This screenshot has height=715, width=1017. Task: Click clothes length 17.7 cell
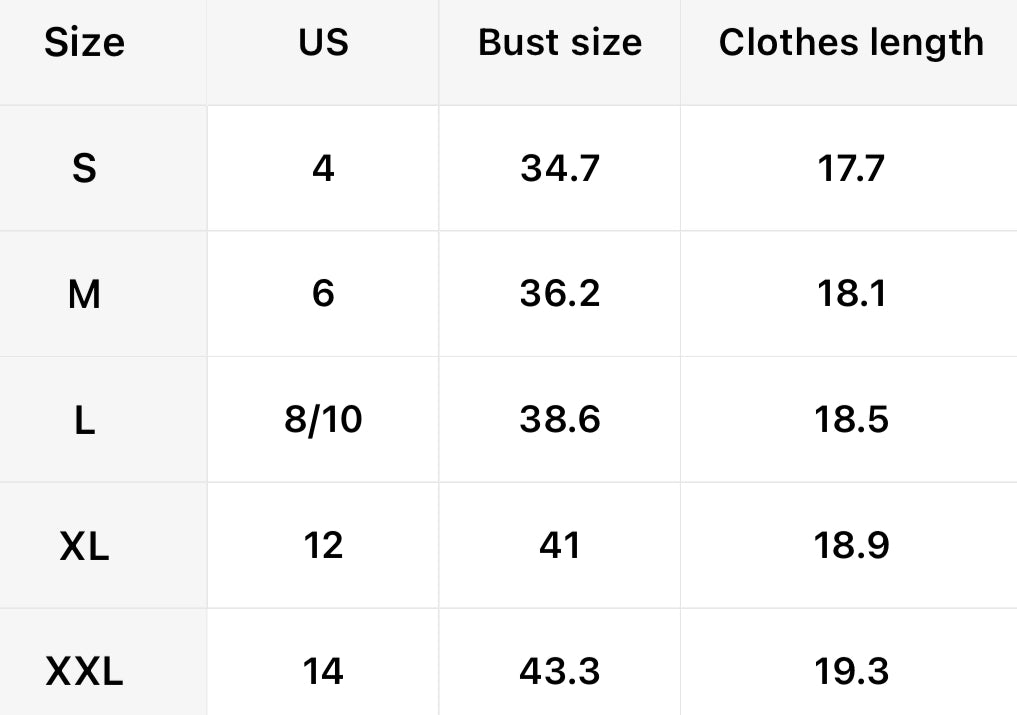point(851,169)
